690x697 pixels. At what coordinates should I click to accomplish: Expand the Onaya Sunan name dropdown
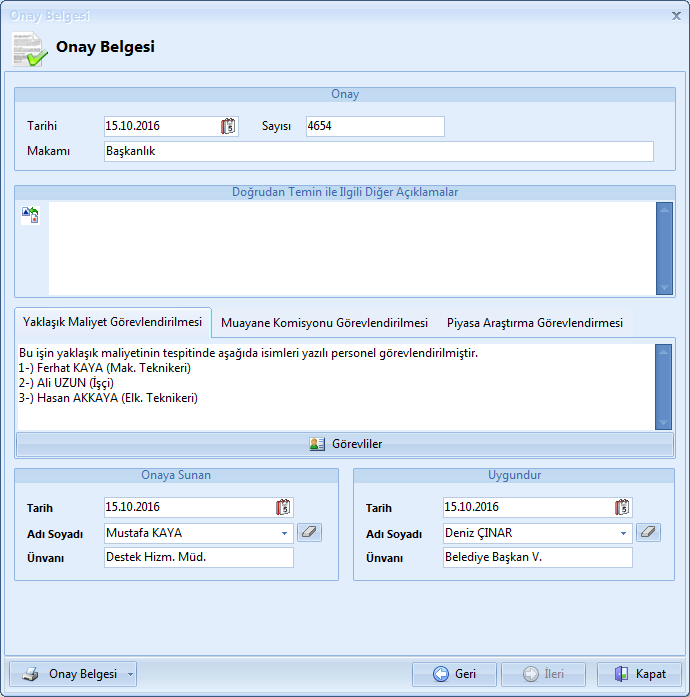pyautogui.click(x=284, y=533)
